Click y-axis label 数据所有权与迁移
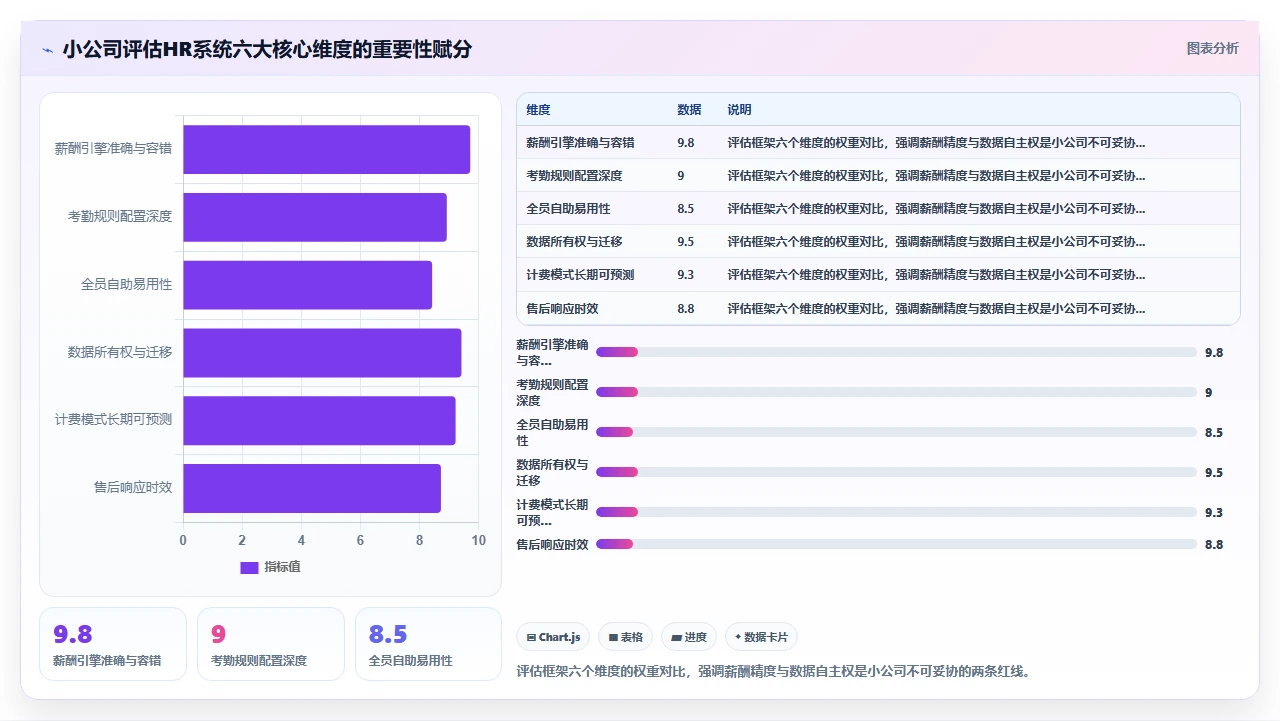Viewport: 1280px width, 721px height. (120, 352)
